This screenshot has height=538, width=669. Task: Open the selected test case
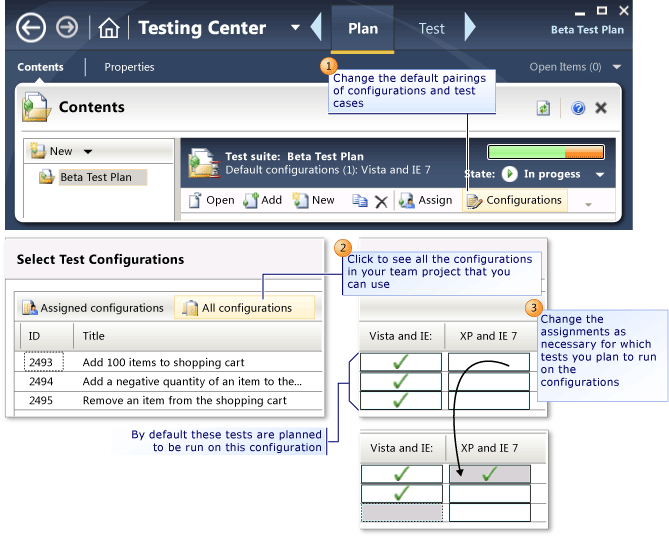point(212,200)
